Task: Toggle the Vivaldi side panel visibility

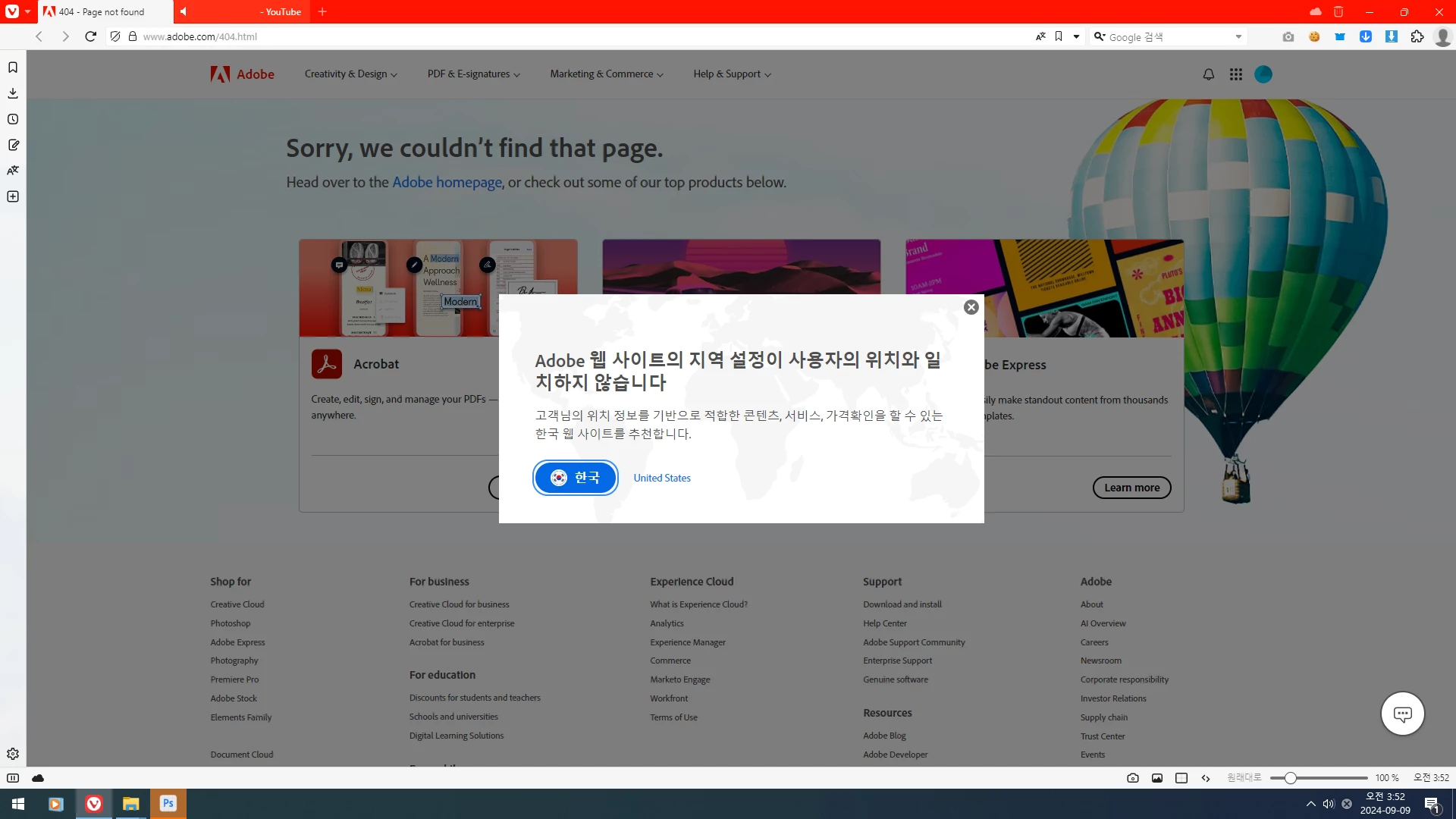Action: (x=13, y=778)
